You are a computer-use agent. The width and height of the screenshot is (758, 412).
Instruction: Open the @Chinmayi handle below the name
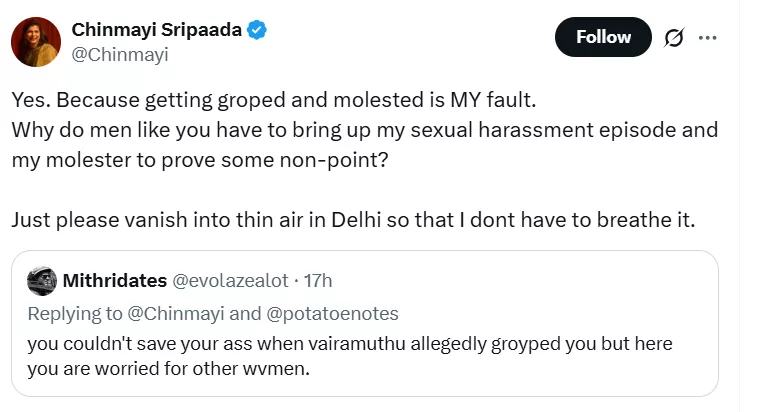120,54
